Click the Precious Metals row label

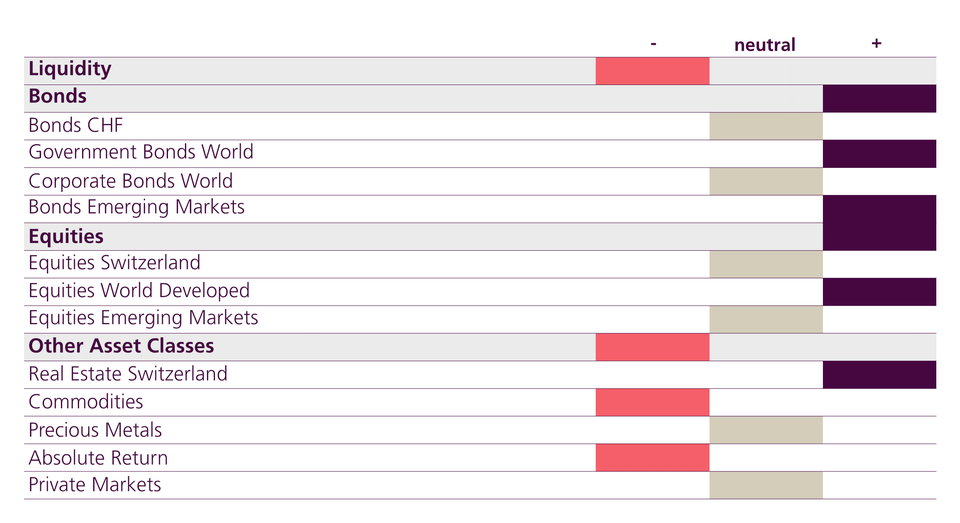coord(95,430)
